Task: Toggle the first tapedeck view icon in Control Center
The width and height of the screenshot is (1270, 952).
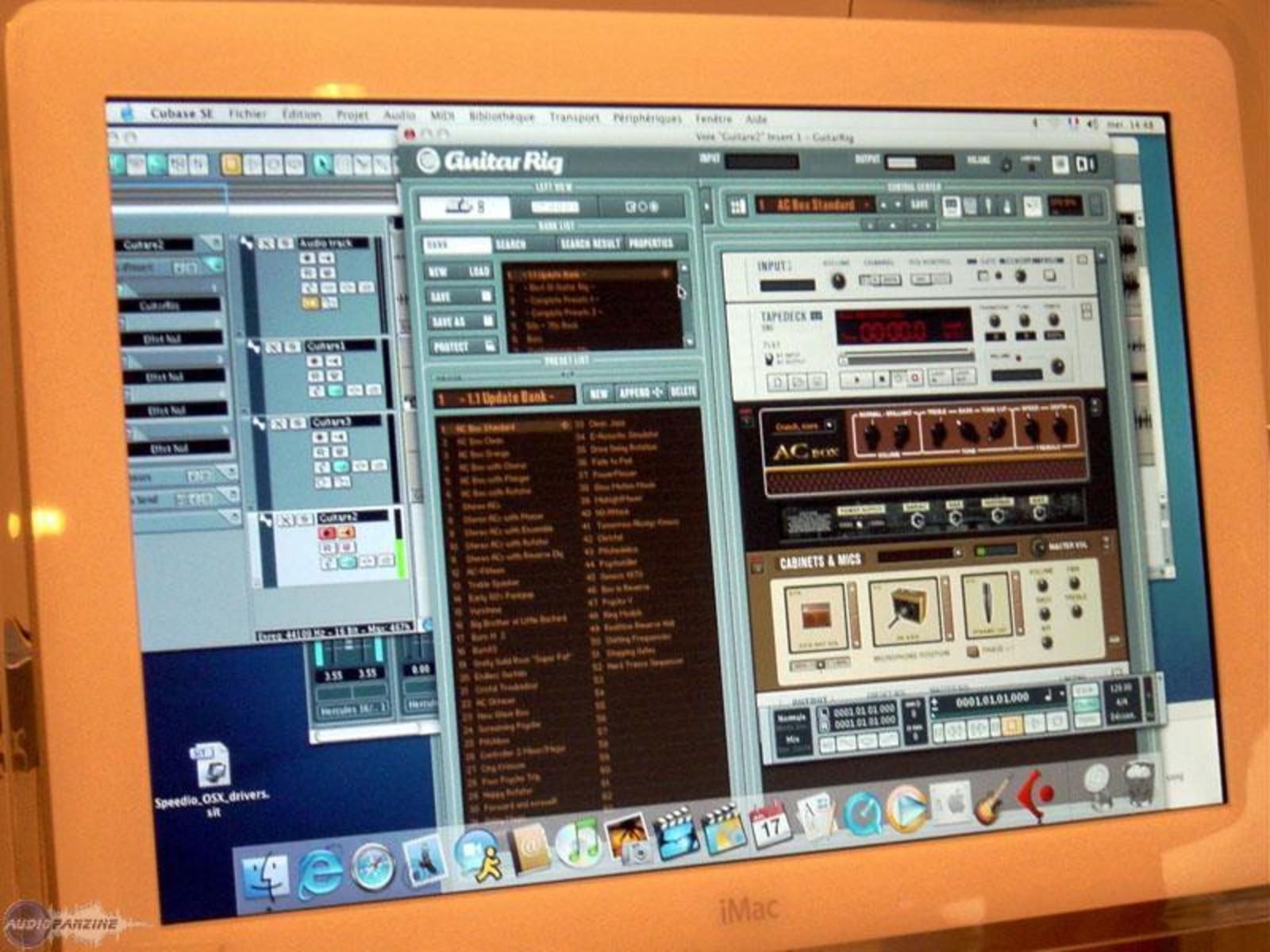Action: [951, 206]
